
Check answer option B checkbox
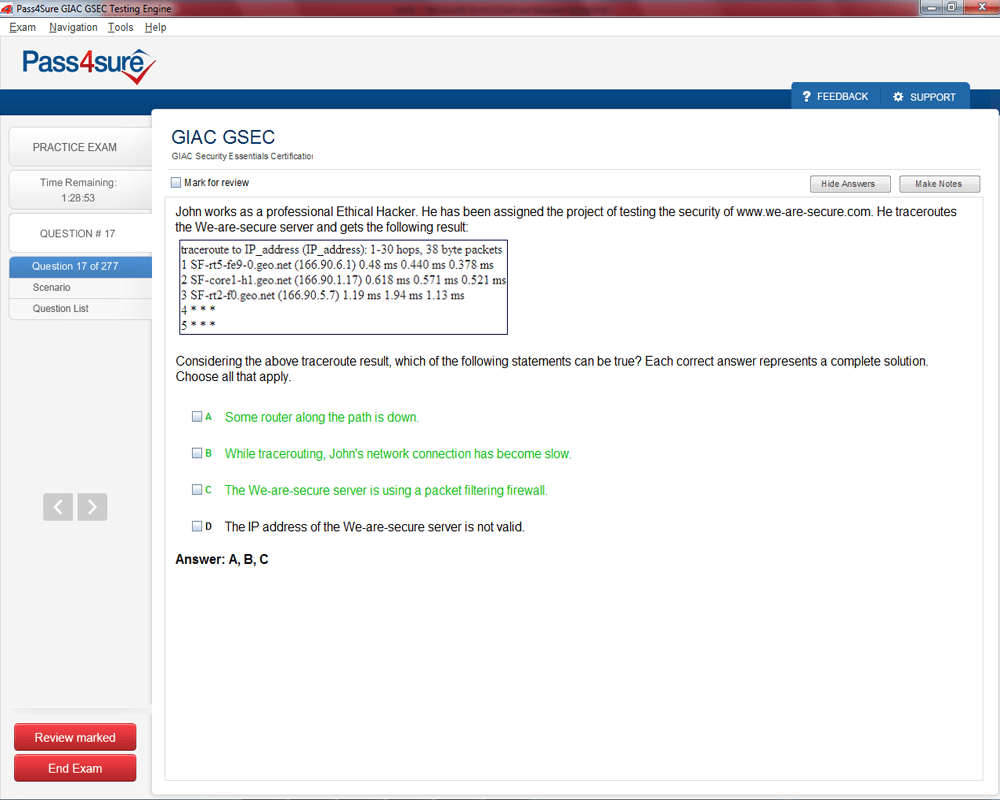tap(197, 453)
